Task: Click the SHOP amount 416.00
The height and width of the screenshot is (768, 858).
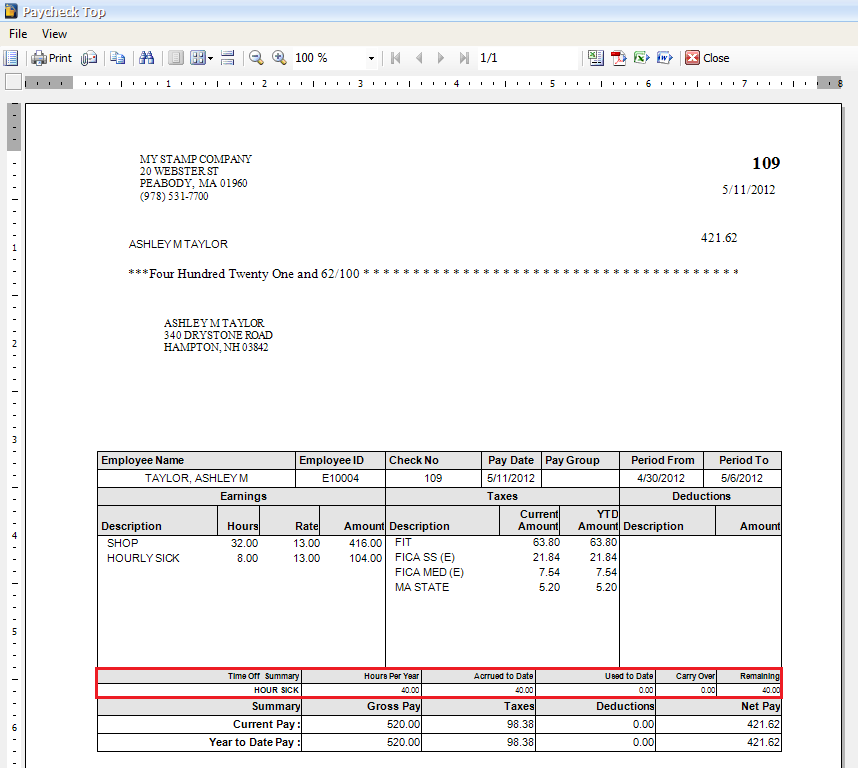Action: coord(366,543)
